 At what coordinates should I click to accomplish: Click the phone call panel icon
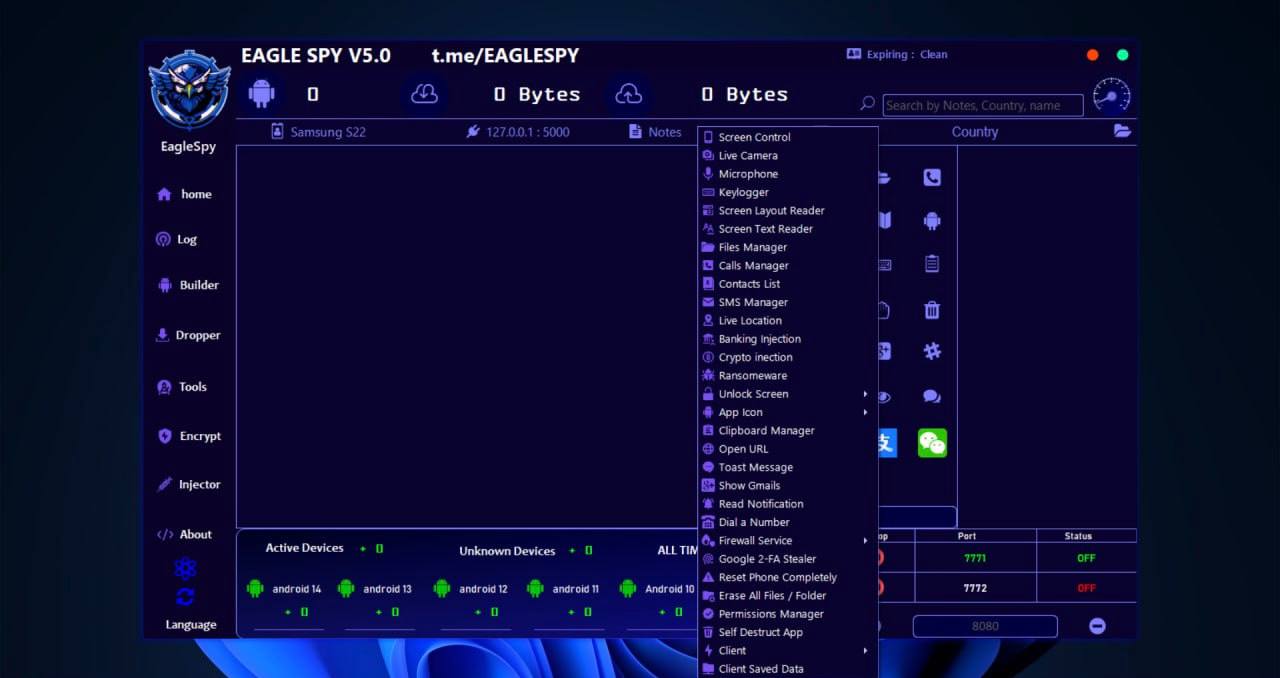click(932, 177)
